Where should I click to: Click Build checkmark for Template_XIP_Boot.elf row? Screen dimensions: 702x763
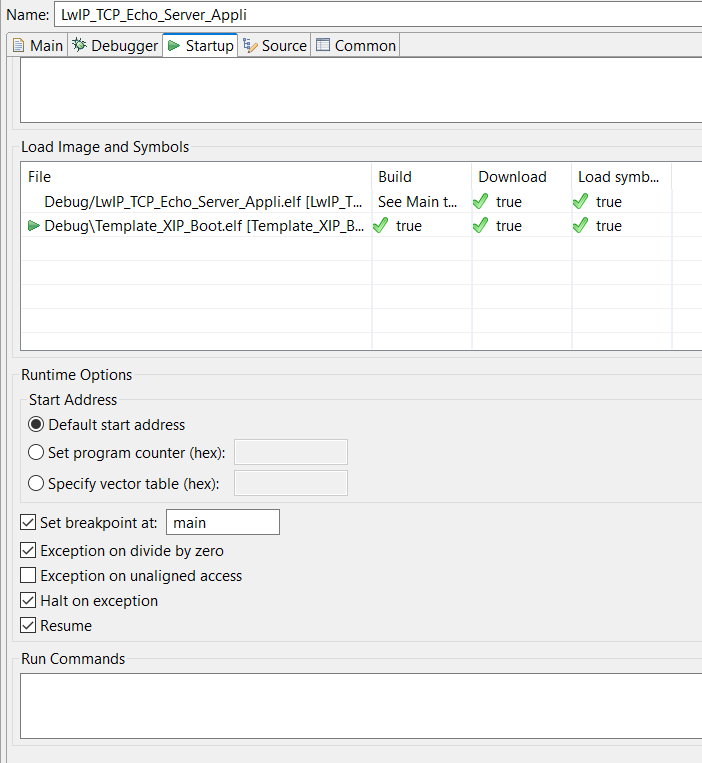pyautogui.click(x=381, y=226)
